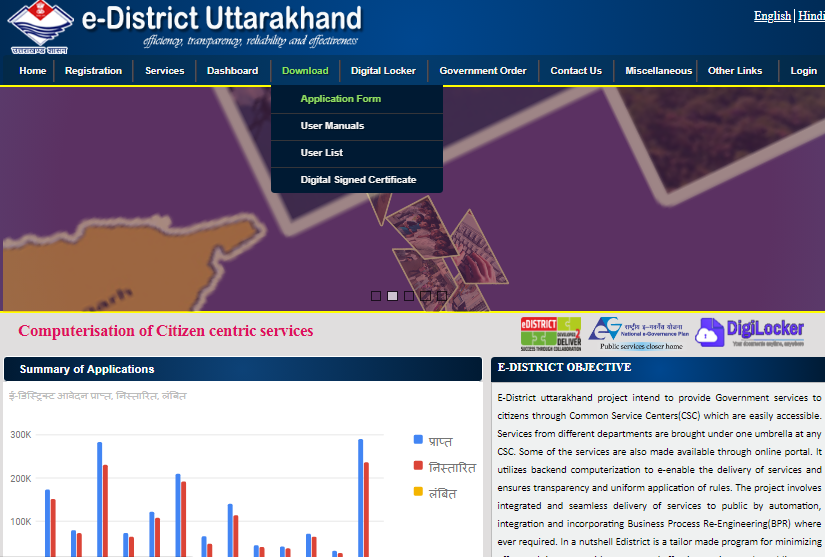
Task: Open the DigiLocker logo link
Action: [x=750, y=331]
